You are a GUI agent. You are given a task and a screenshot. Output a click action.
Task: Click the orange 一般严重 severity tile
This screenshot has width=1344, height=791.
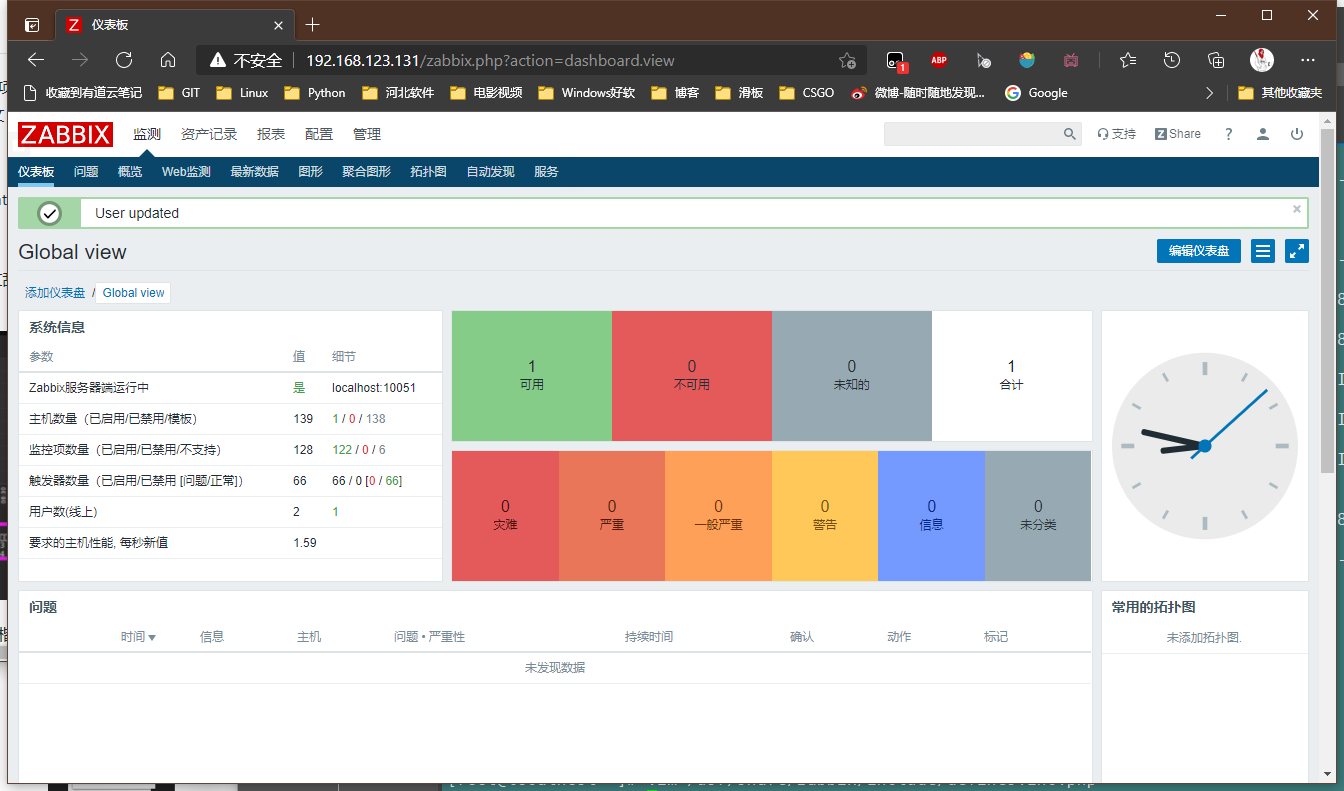718,516
